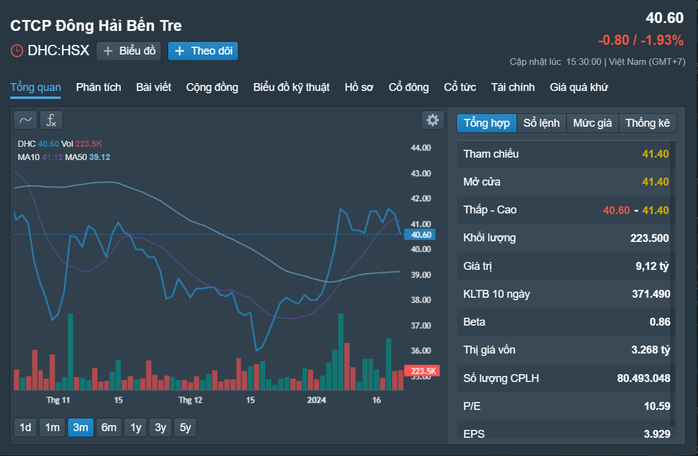Click the Khối lượng 223.500 value
This screenshot has width=698, height=456.
[649, 238]
